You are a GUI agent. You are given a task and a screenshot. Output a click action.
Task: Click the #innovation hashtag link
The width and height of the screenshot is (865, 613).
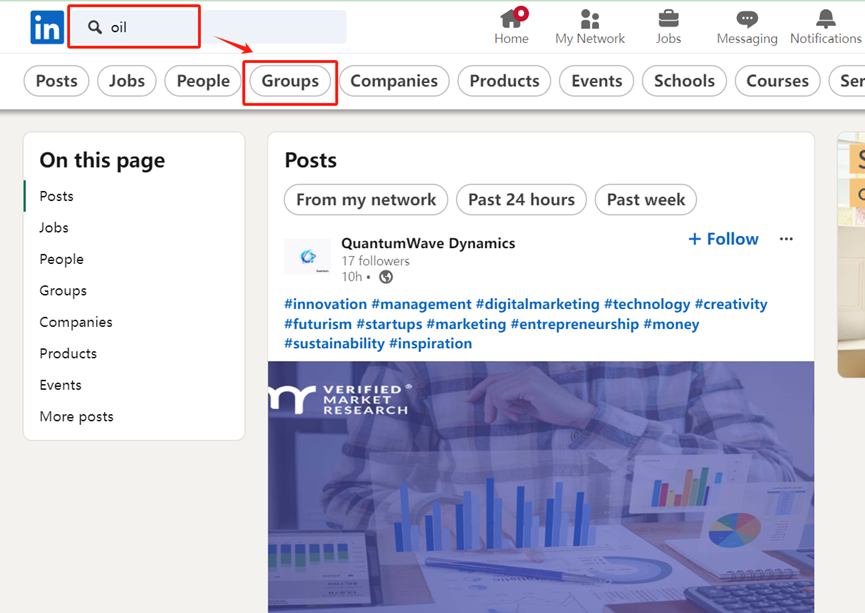(325, 304)
